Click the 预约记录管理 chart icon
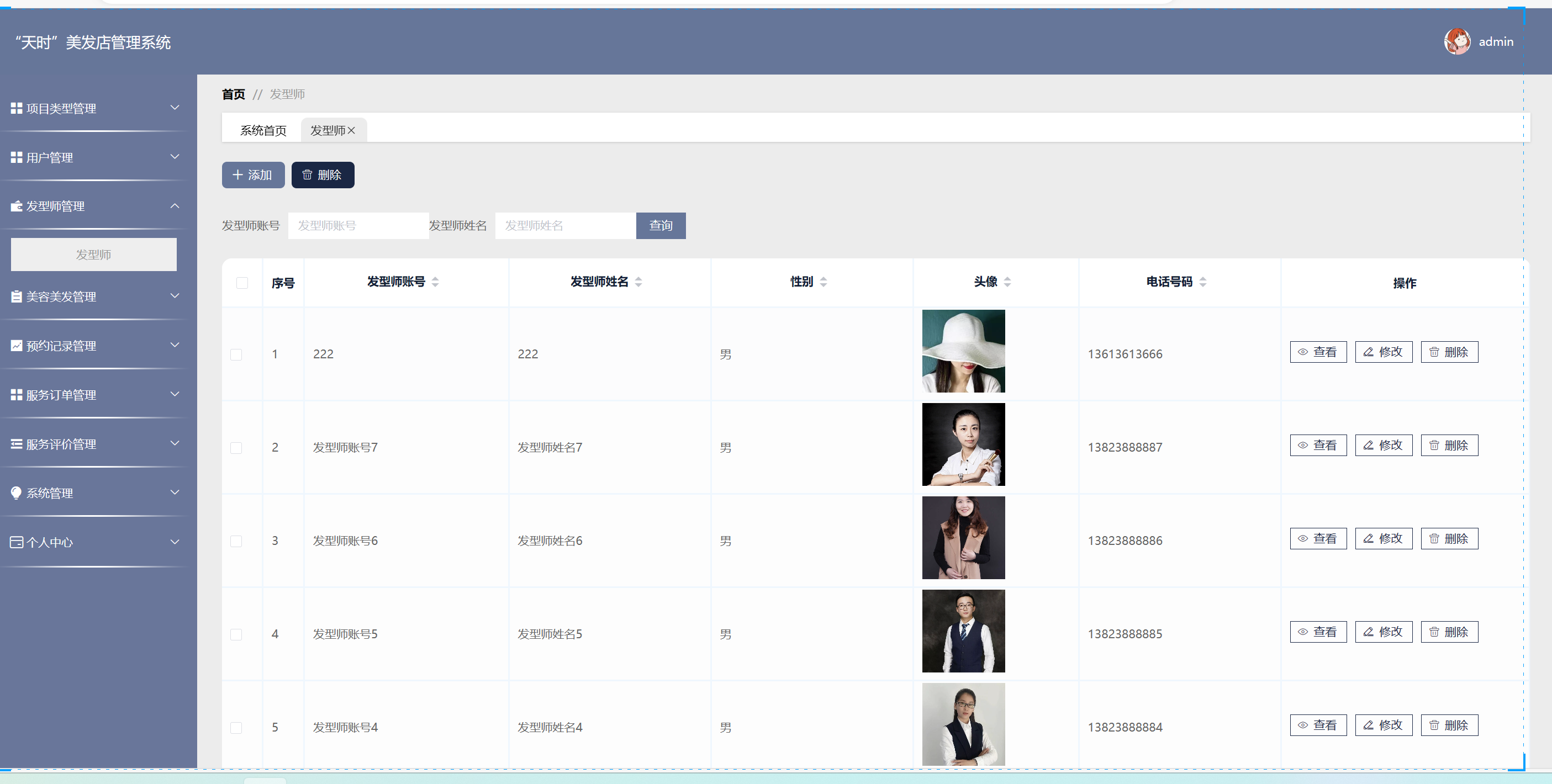This screenshot has width=1552, height=784. coord(16,346)
